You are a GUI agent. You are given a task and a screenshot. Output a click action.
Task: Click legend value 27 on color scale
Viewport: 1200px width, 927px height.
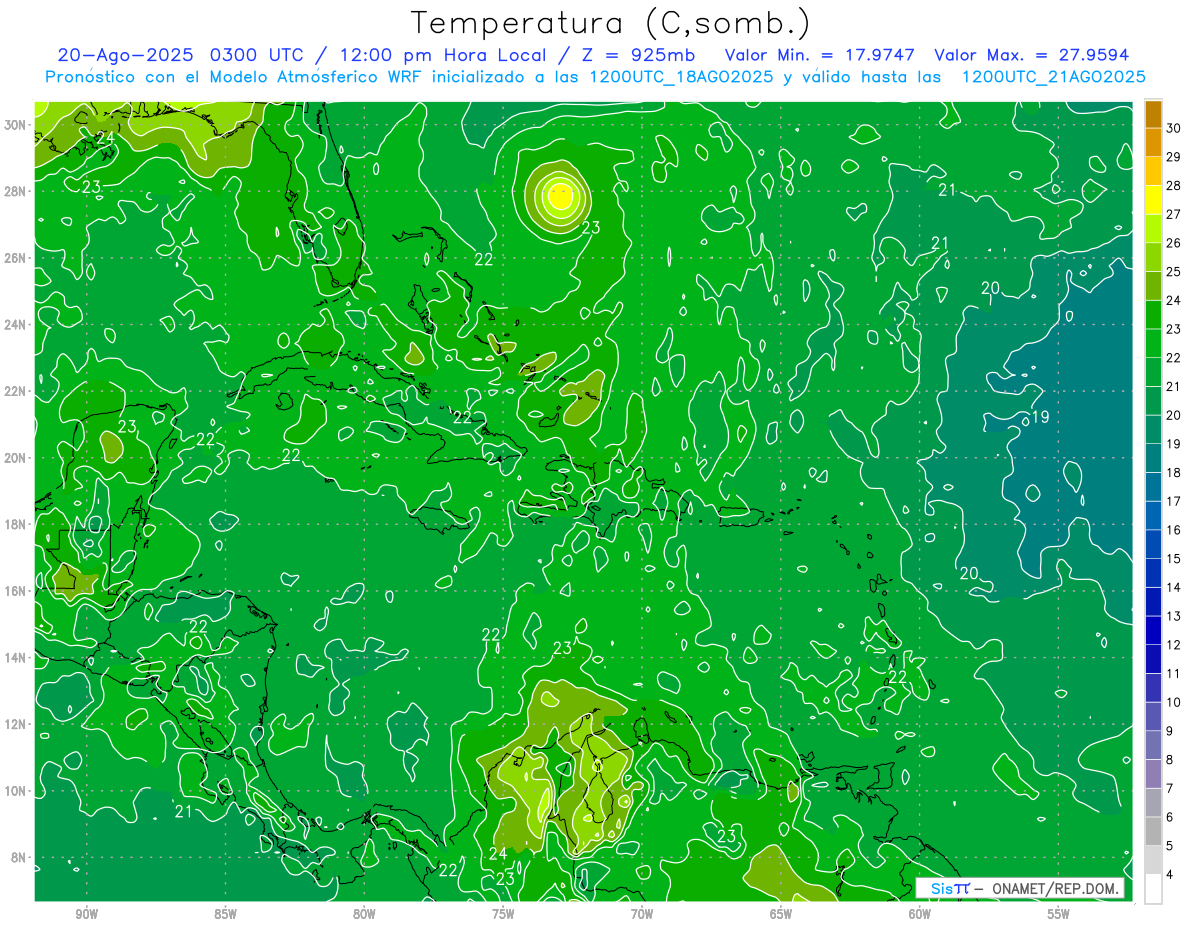(x=1174, y=214)
